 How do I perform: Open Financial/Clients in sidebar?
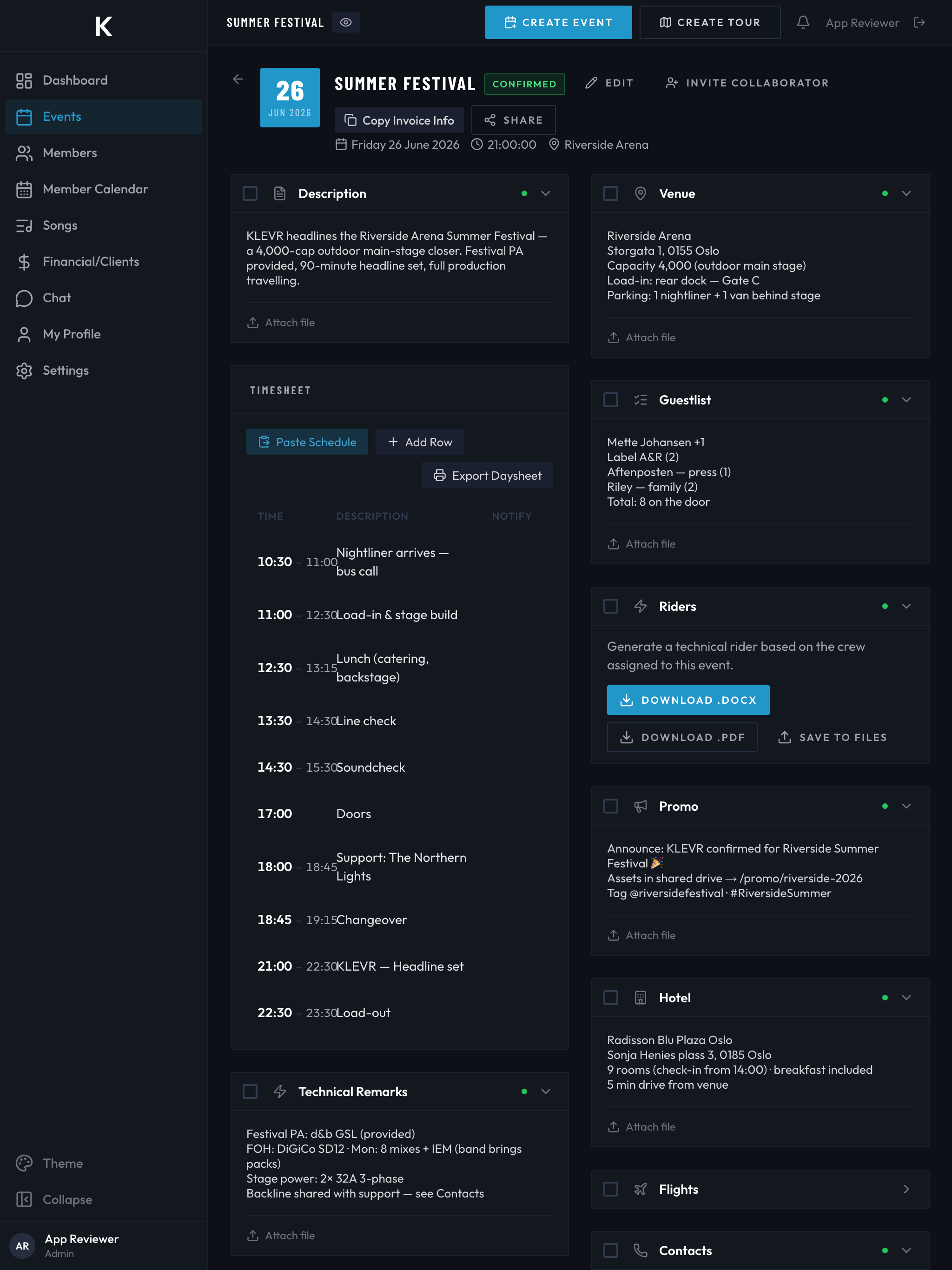point(104,262)
